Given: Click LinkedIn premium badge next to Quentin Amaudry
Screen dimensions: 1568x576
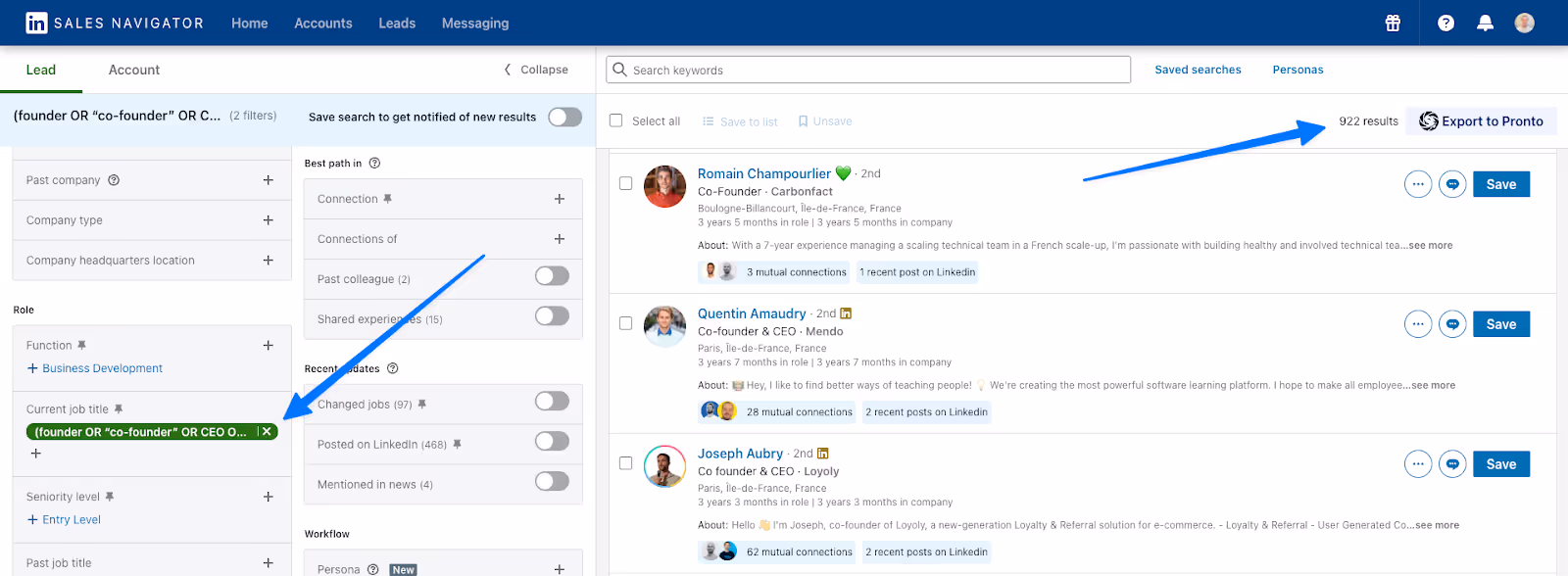Looking at the screenshot, I should pos(846,313).
